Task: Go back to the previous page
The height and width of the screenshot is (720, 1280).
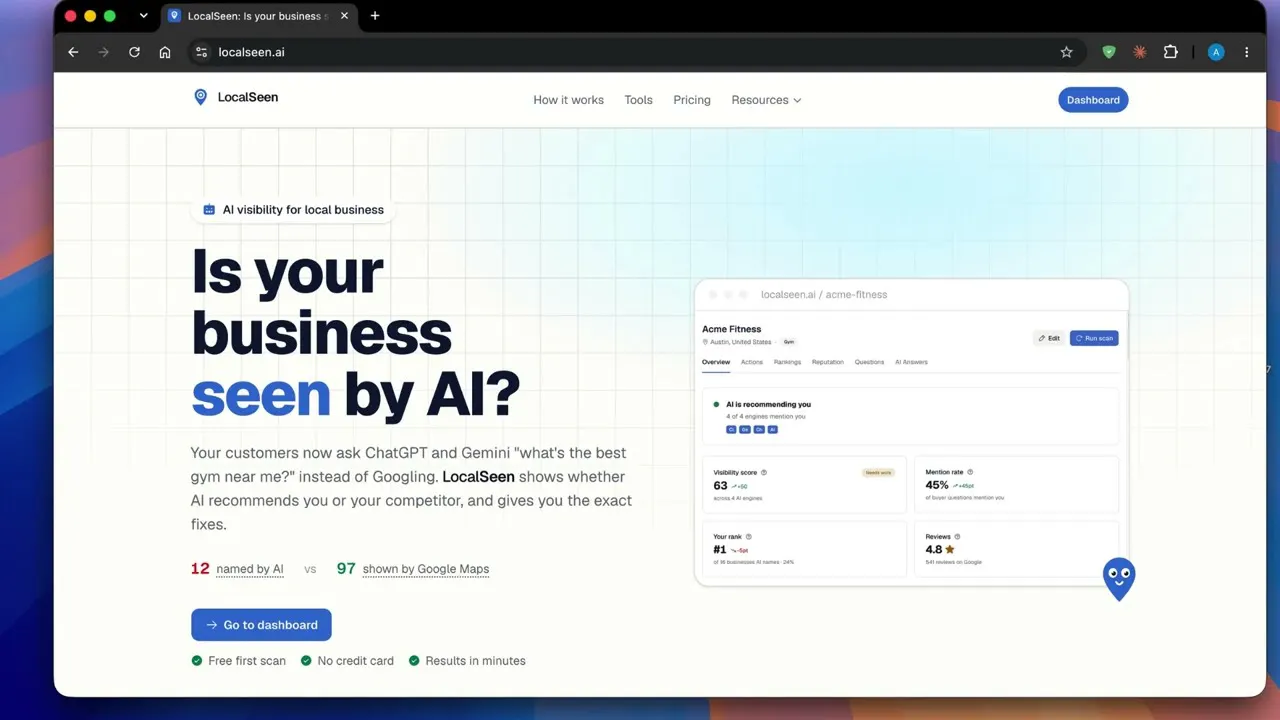Action: coord(73,52)
